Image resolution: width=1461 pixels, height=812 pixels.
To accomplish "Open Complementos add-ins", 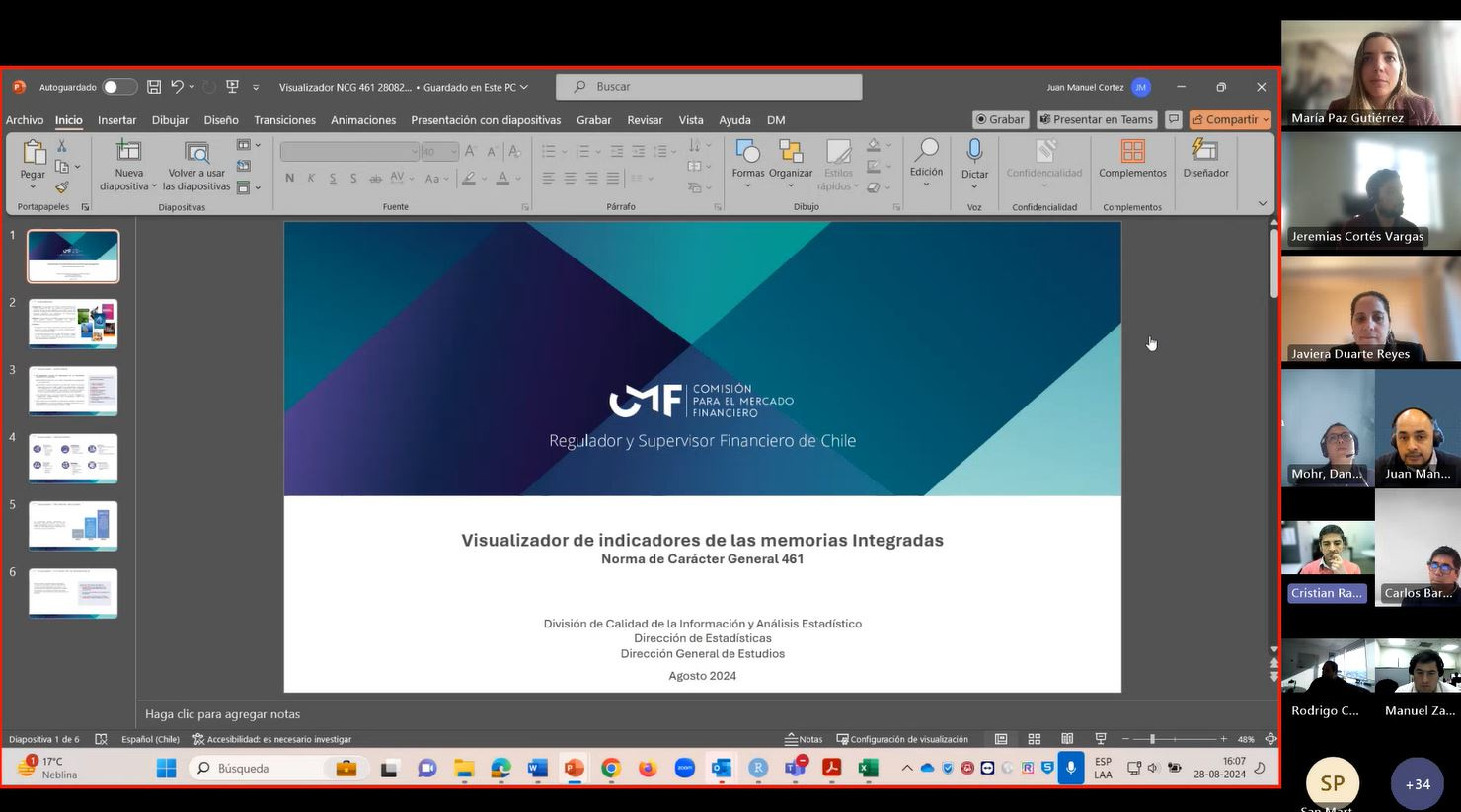I will pos(1132,159).
